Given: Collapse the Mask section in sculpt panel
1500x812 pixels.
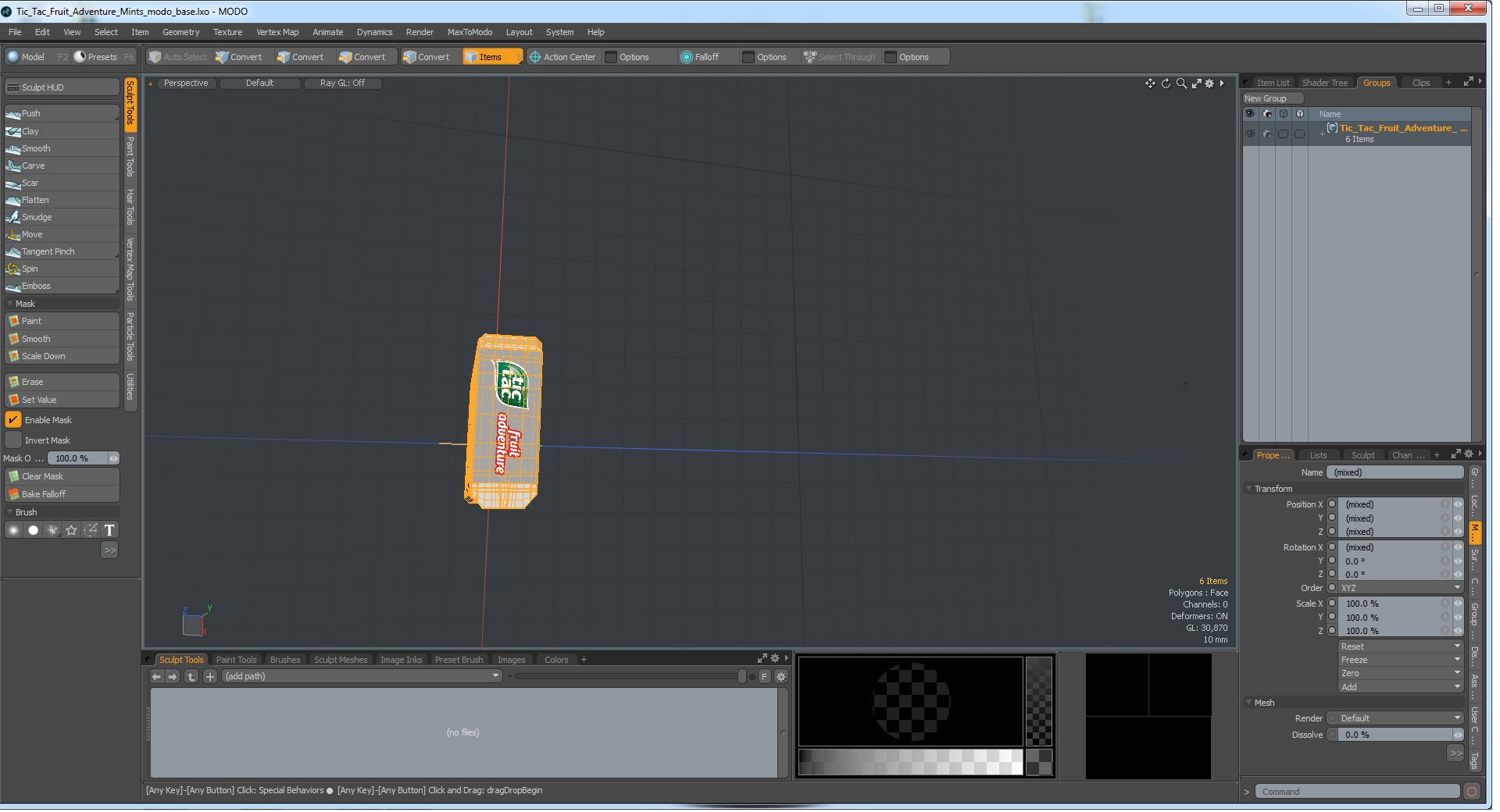Looking at the screenshot, I should [x=9, y=304].
